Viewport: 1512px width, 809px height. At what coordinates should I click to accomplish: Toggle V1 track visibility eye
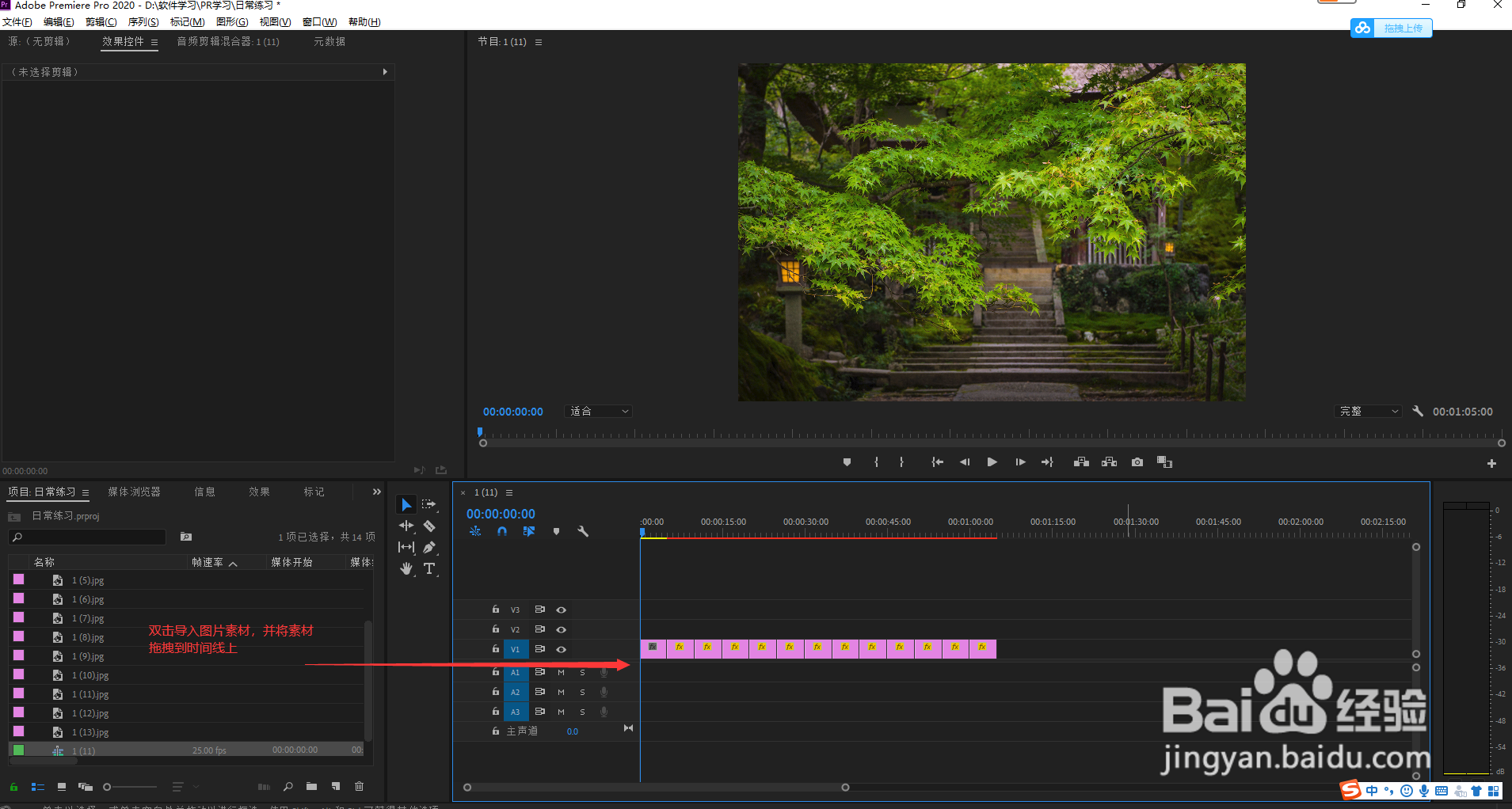pos(561,650)
